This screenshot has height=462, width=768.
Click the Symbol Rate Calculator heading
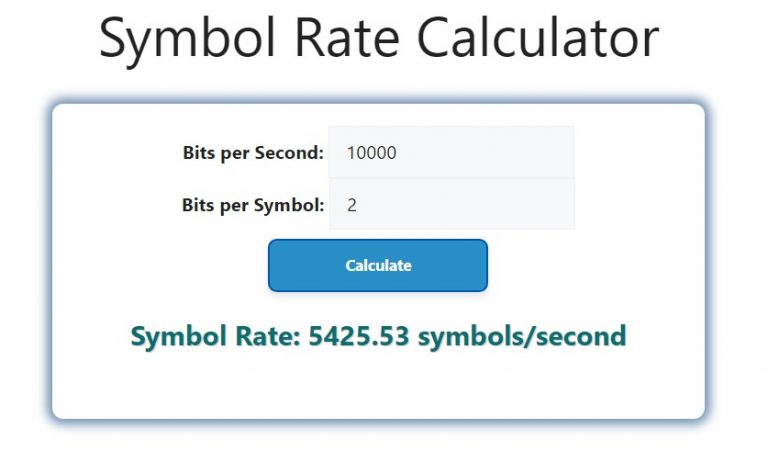pyautogui.click(x=379, y=39)
